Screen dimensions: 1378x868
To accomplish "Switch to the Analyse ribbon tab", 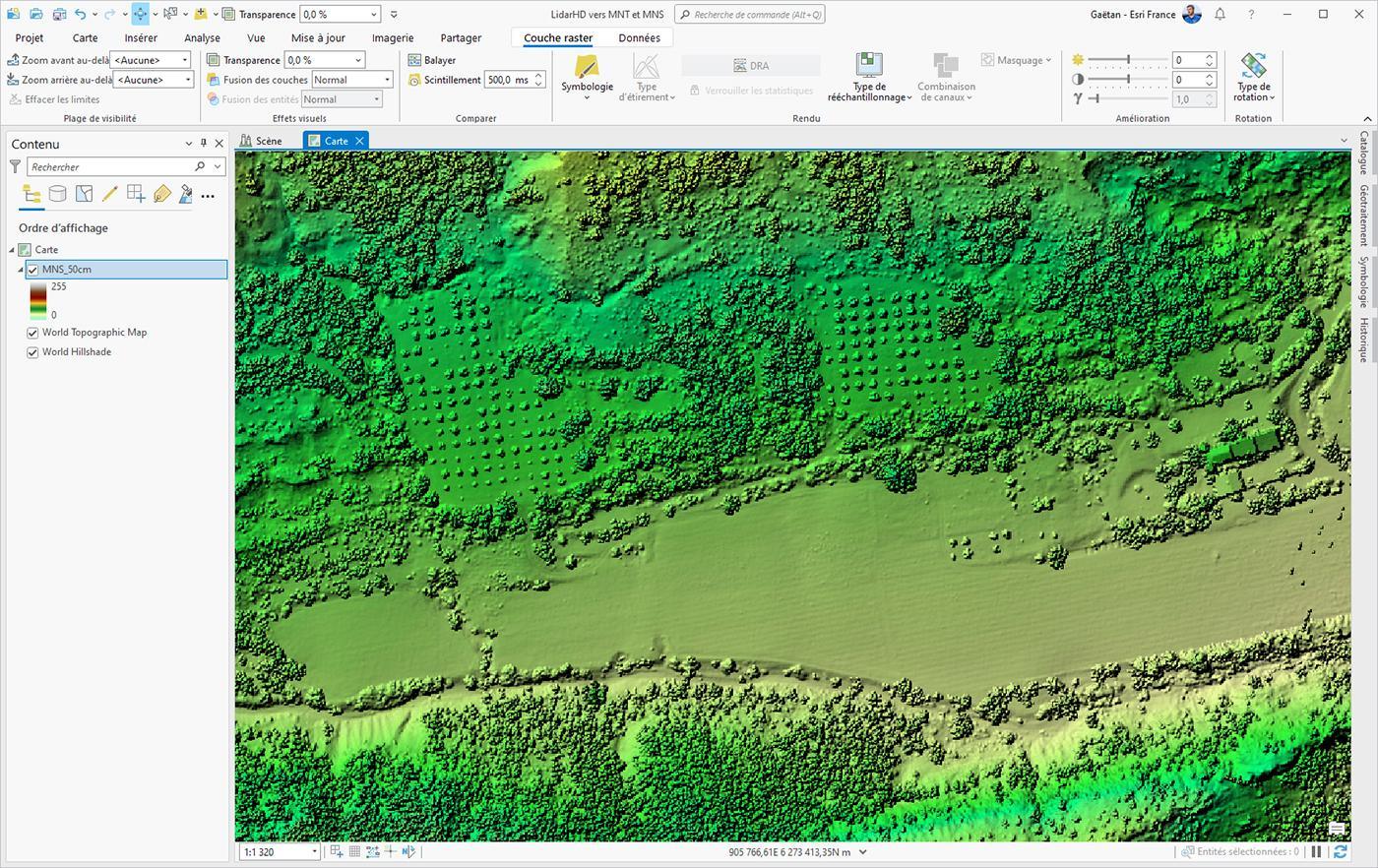I will tap(202, 37).
